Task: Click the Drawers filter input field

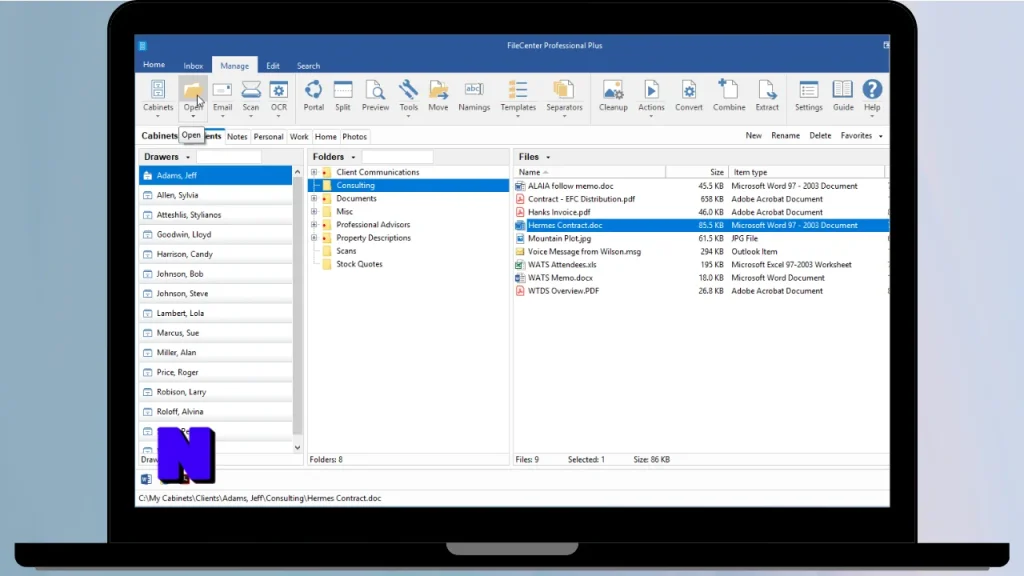Action: coord(229,157)
